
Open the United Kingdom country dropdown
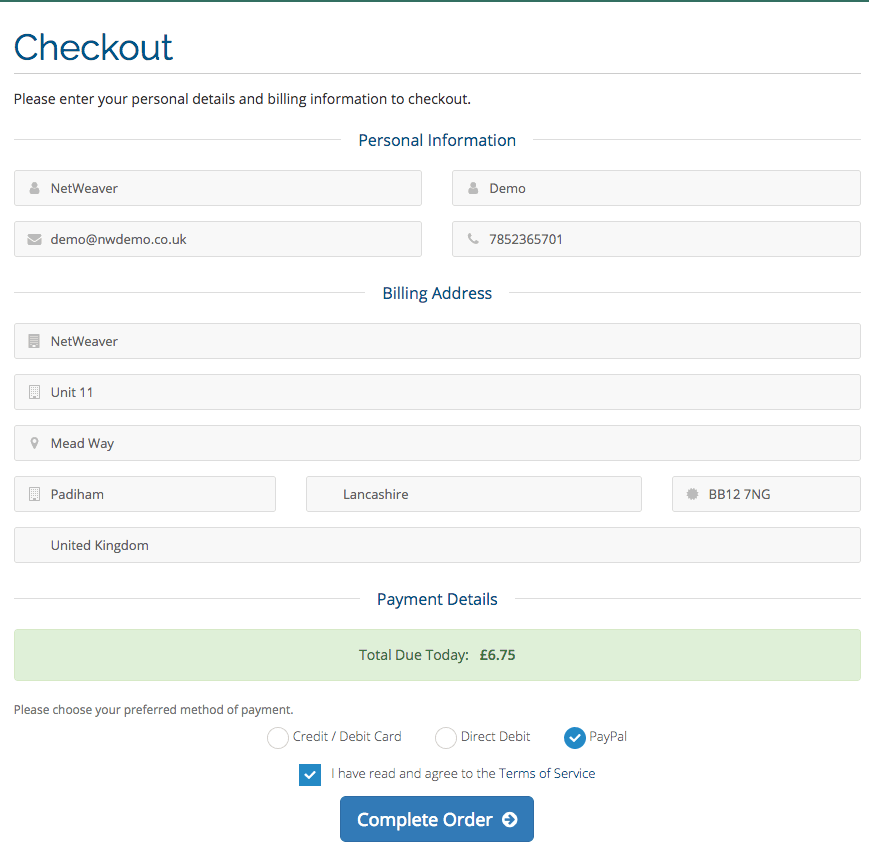click(x=437, y=545)
